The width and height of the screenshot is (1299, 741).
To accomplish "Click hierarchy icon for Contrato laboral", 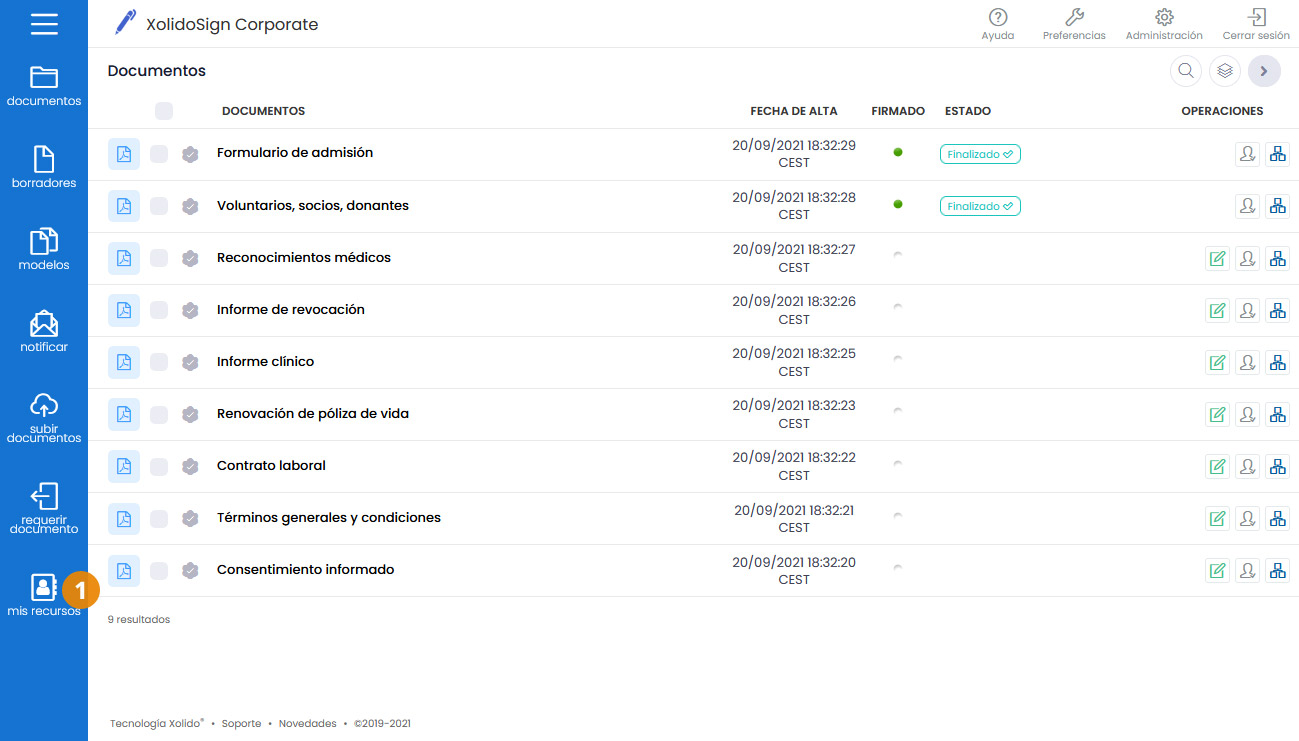I will point(1277,466).
